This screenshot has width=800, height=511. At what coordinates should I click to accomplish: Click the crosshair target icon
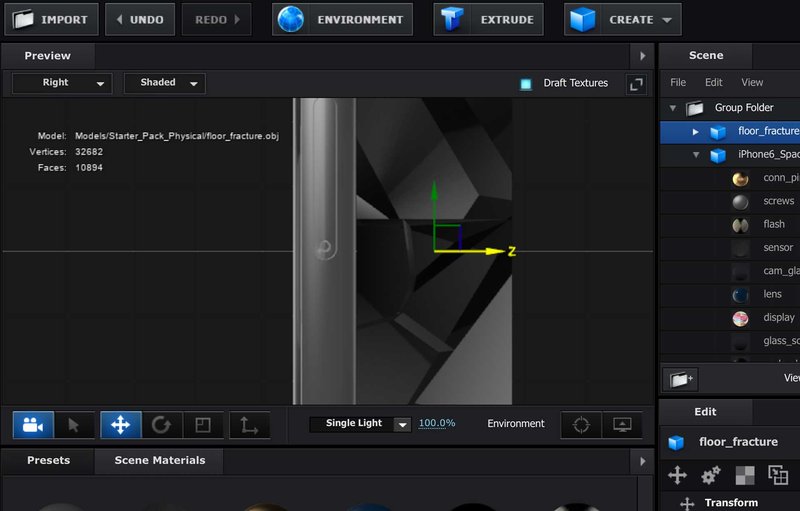coord(581,424)
